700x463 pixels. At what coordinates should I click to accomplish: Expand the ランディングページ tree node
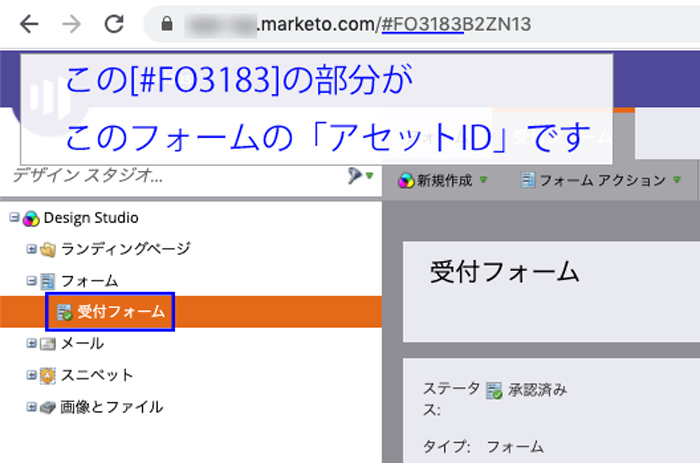point(32,249)
